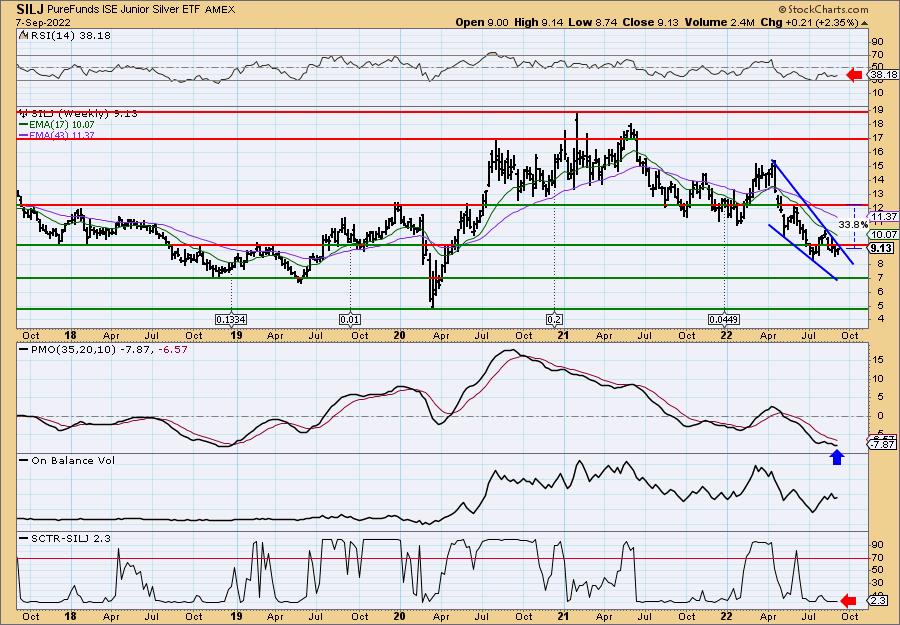The image size is (900, 625).
Task: Click the SILJ (Weekly) 9.13 legend
Action: tap(78, 114)
